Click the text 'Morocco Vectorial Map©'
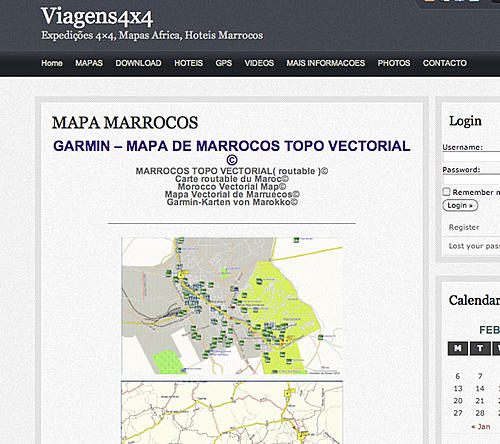Screen dimensions: 500x444 [x=232, y=187]
